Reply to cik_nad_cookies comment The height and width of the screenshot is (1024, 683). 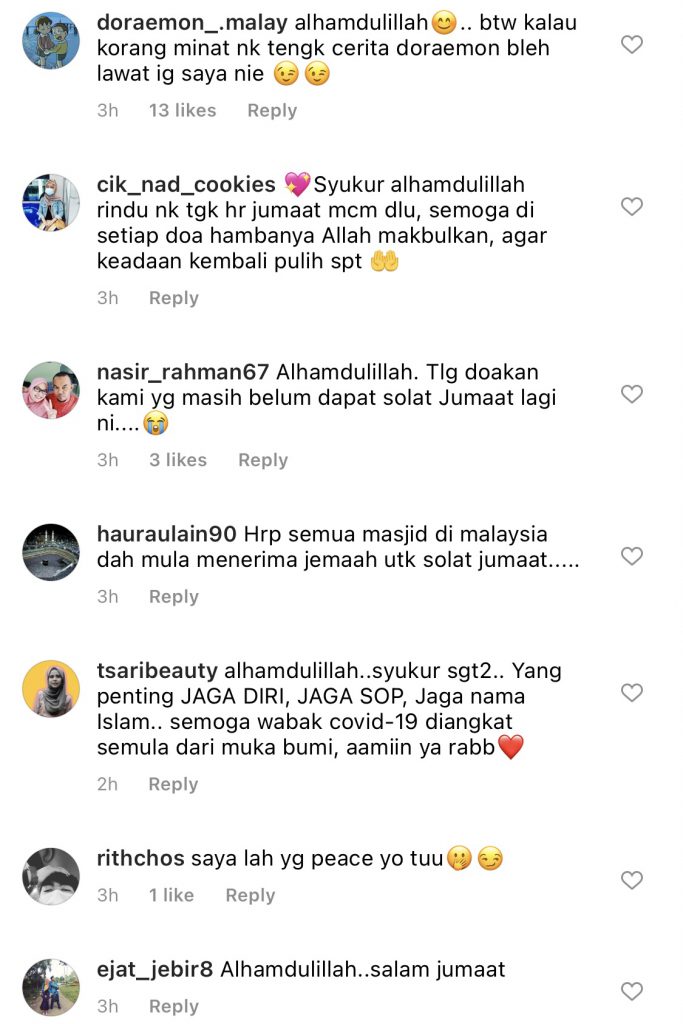coord(174,298)
